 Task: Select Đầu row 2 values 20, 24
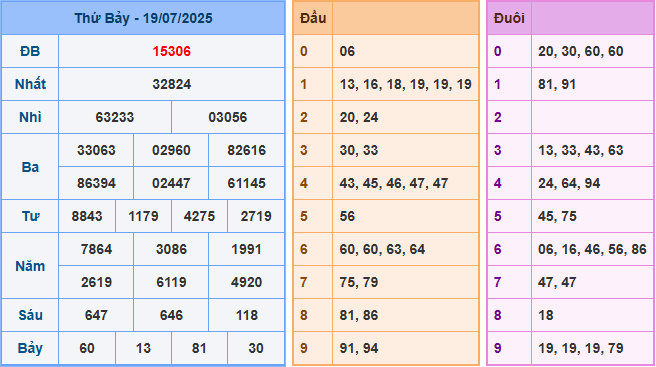click(x=359, y=118)
